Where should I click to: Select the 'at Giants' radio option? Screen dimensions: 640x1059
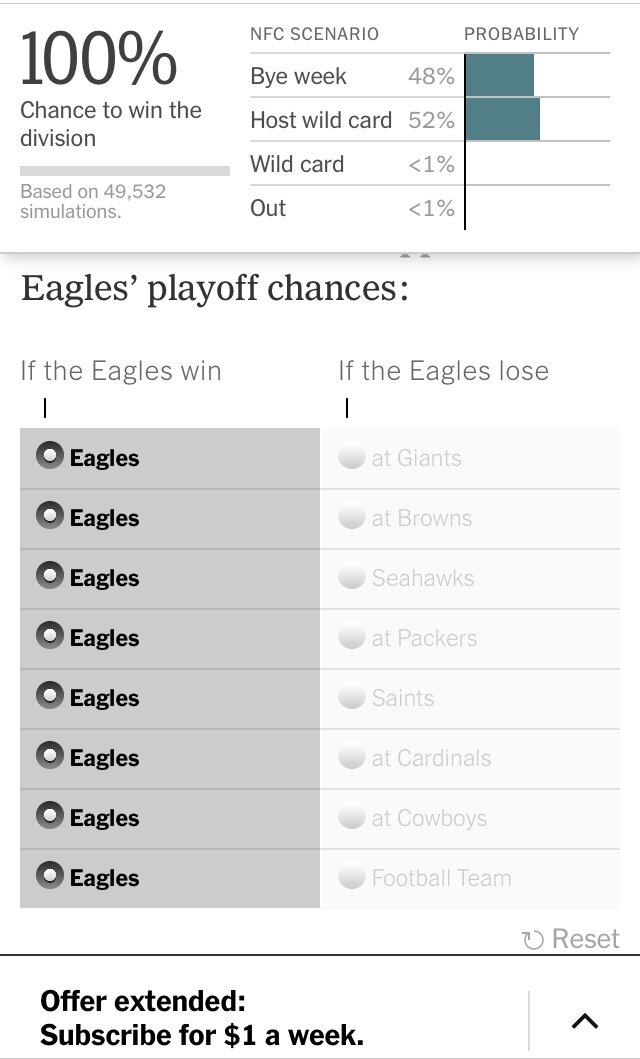[x=351, y=458]
